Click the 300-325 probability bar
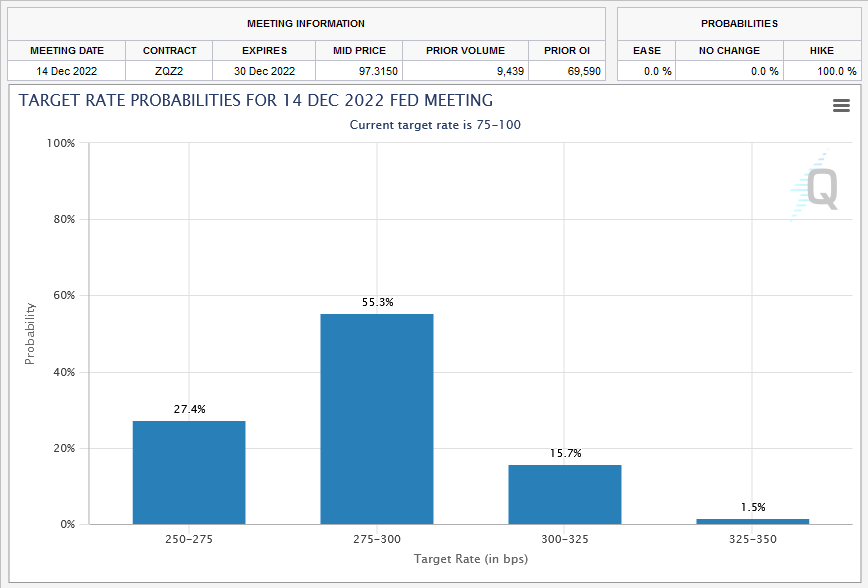Viewport: 868px width, 588px height. (565, 494)
